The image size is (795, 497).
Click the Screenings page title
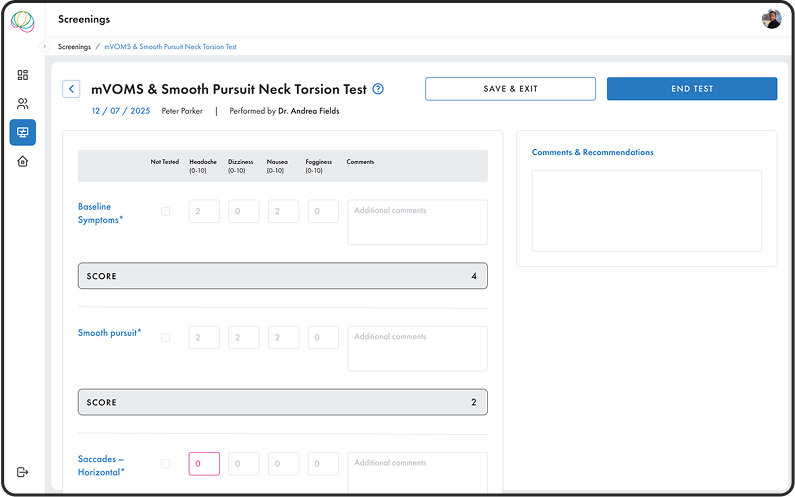tap(84, 19)
